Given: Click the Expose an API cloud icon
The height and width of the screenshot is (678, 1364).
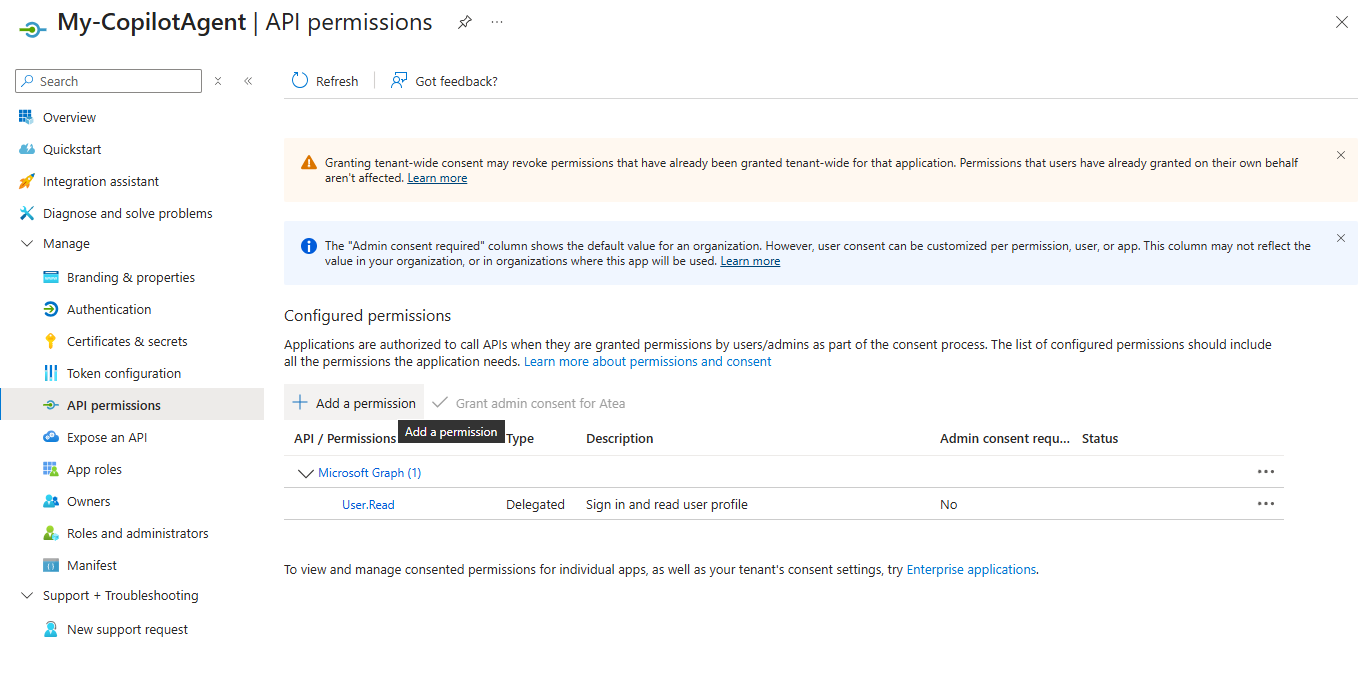Looking at the screenshot, I should (x=50, y=437).
